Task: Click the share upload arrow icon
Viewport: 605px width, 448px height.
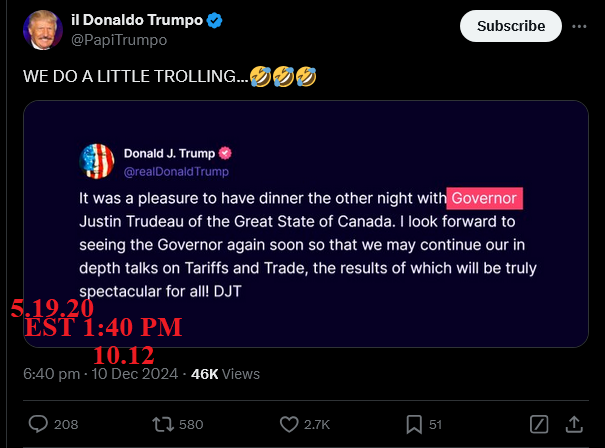Action: point(575,424)
